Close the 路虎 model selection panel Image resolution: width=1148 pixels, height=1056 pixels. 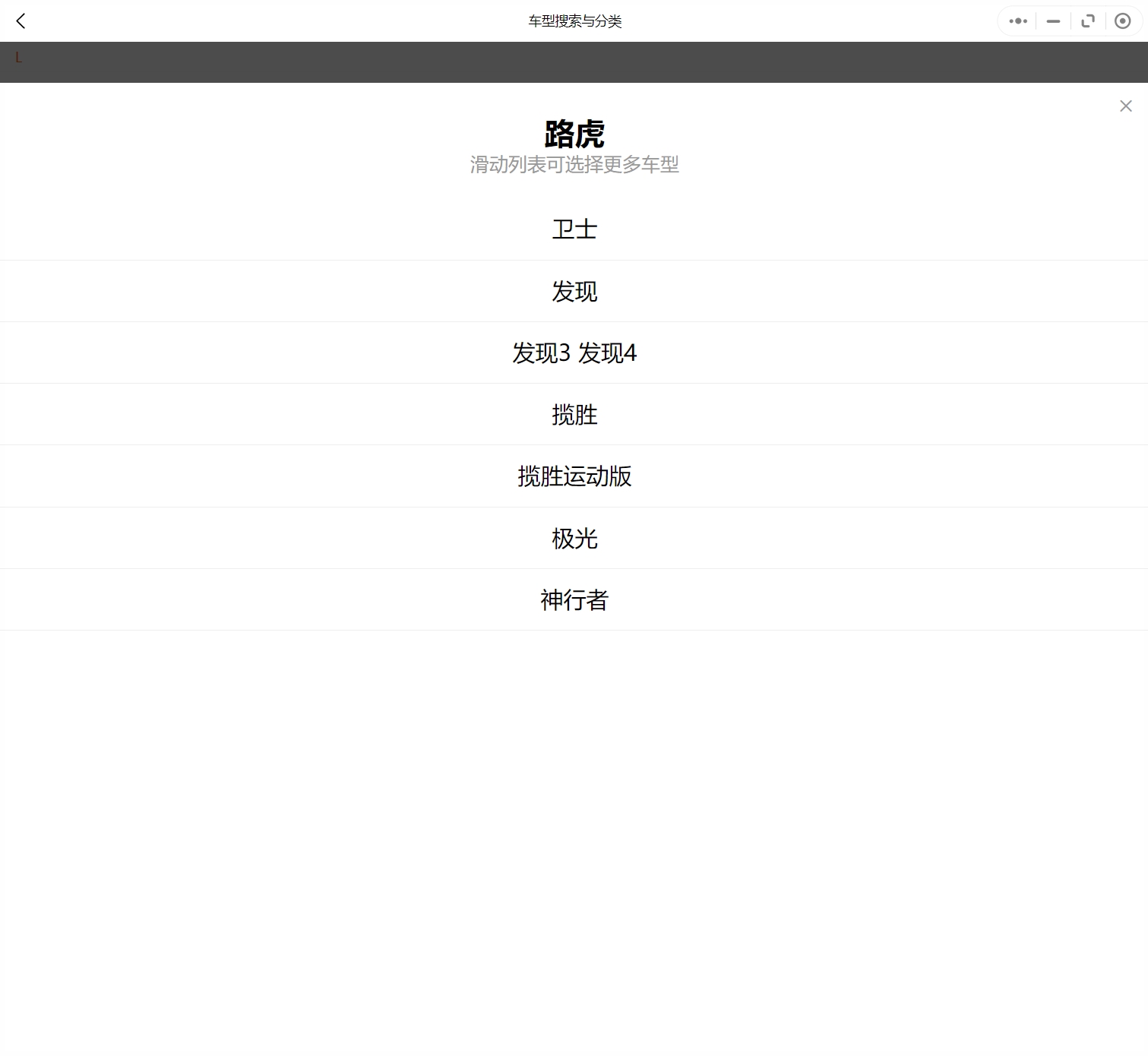coord(1125,106)
